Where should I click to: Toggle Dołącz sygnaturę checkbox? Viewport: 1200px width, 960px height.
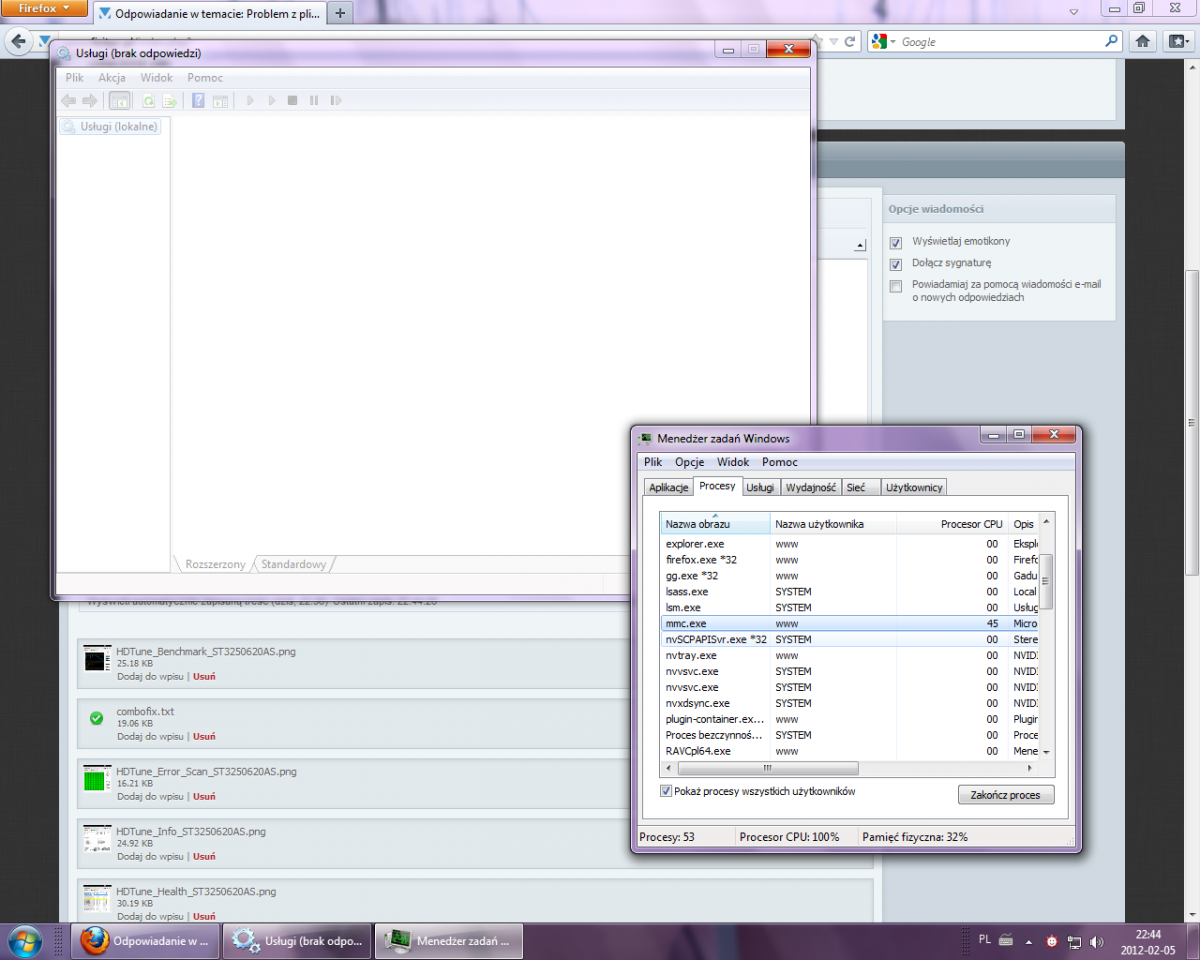(x=895, y=264)
